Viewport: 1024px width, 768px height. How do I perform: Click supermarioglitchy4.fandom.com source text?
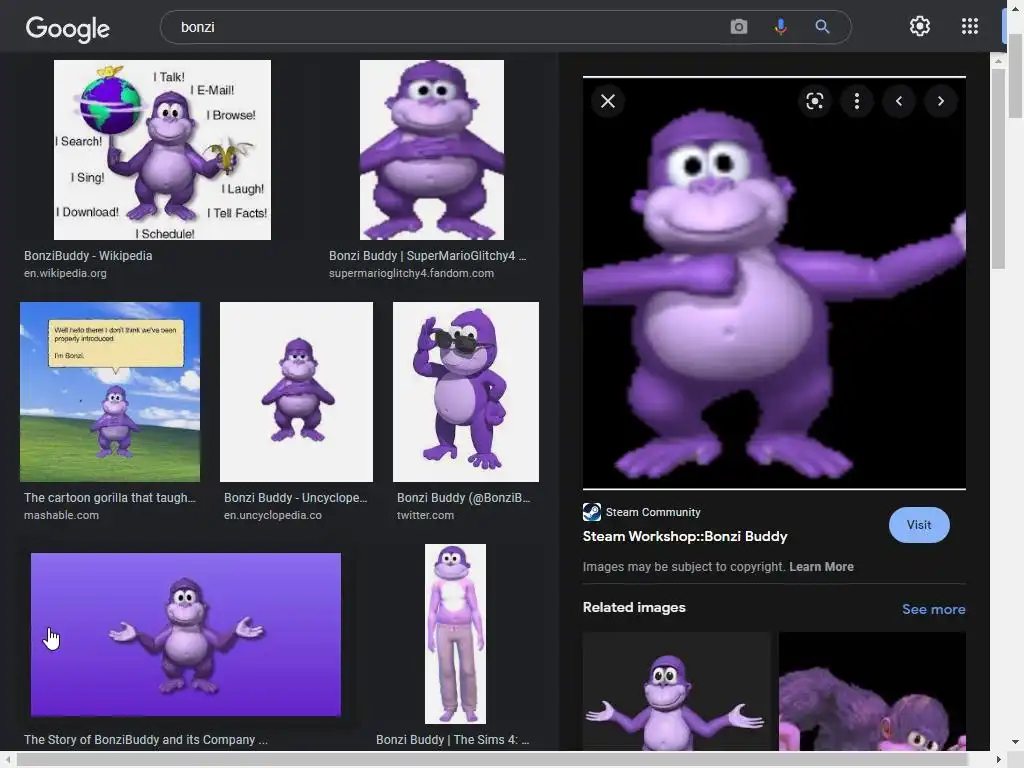point(411,273)
